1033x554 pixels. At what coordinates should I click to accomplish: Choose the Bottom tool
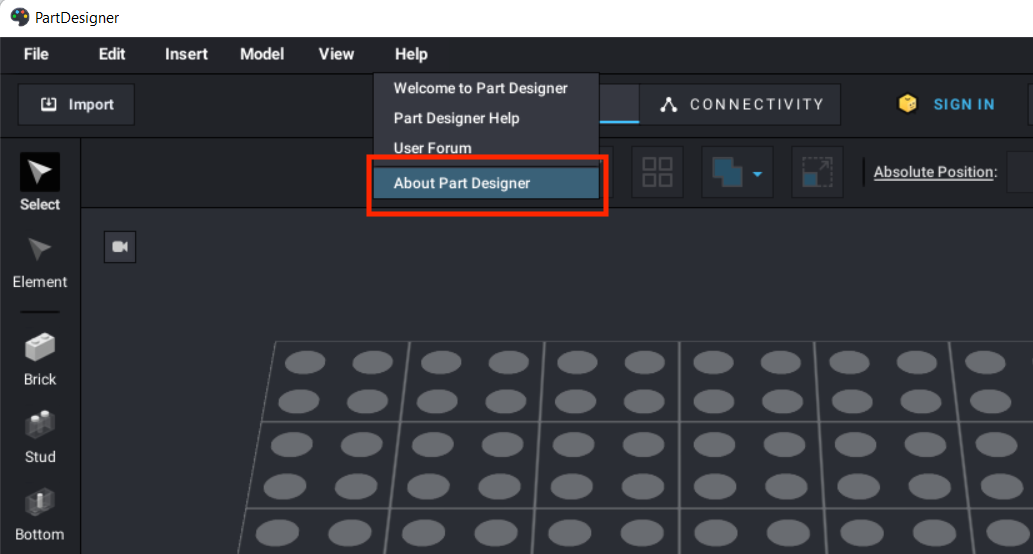[x=40, y=514]
